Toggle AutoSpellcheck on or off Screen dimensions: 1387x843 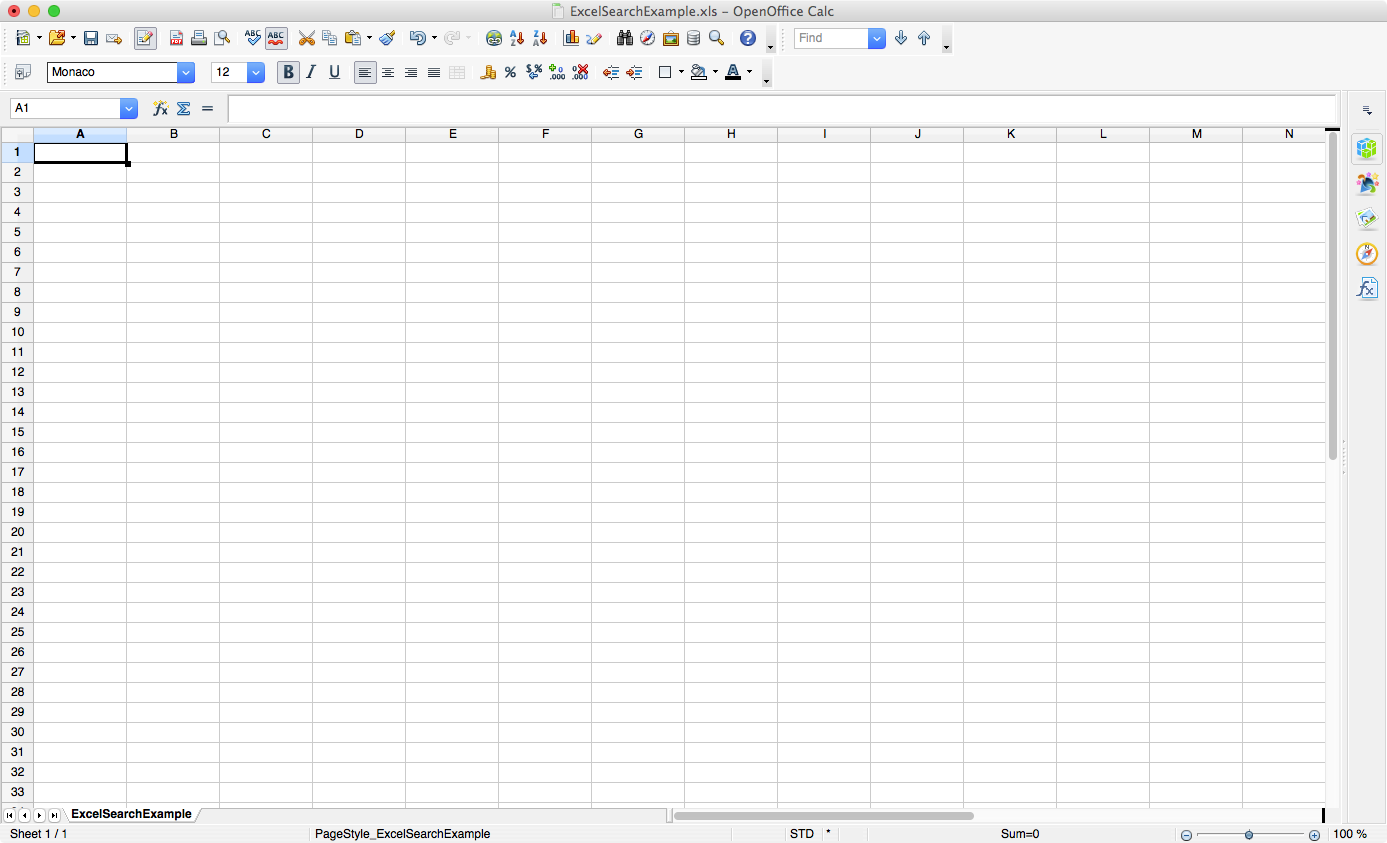[x=276, y=38]
